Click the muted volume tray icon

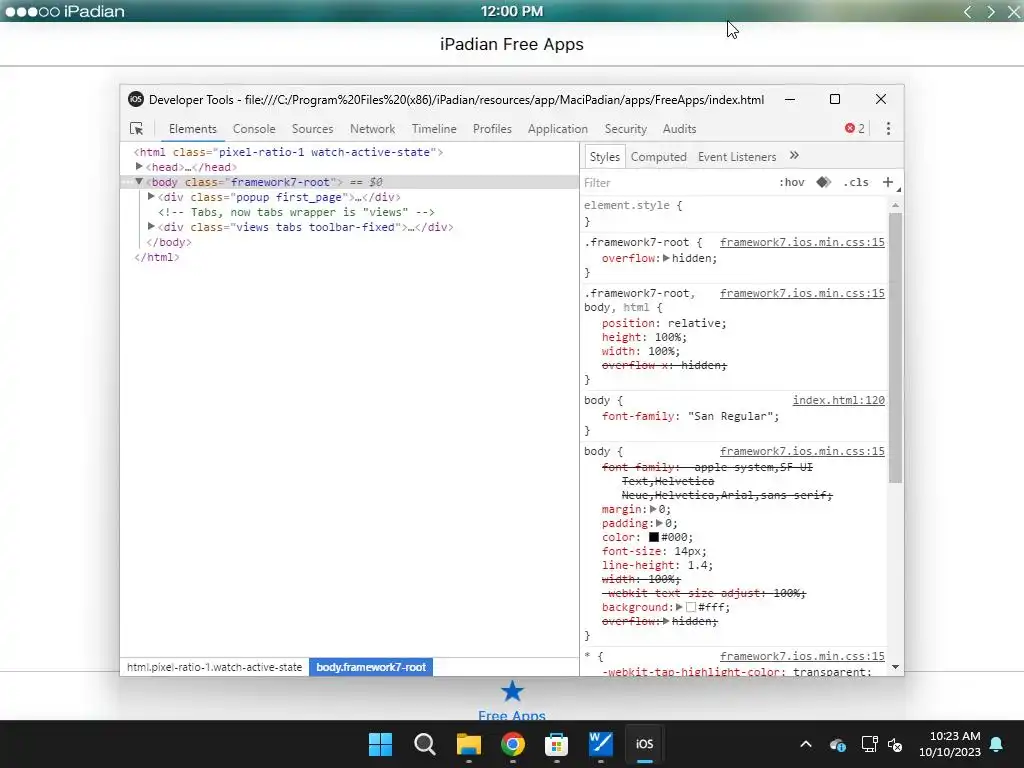coord(895,744)
